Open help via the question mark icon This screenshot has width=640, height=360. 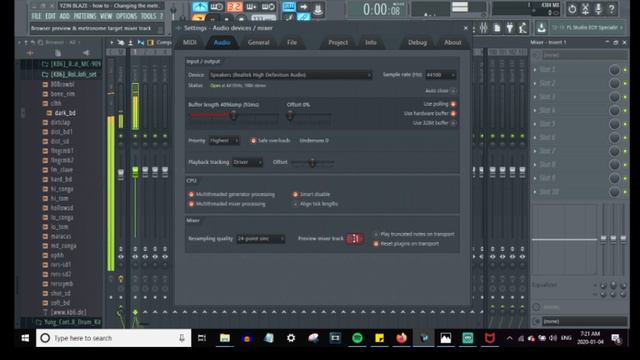coord(611,9)
